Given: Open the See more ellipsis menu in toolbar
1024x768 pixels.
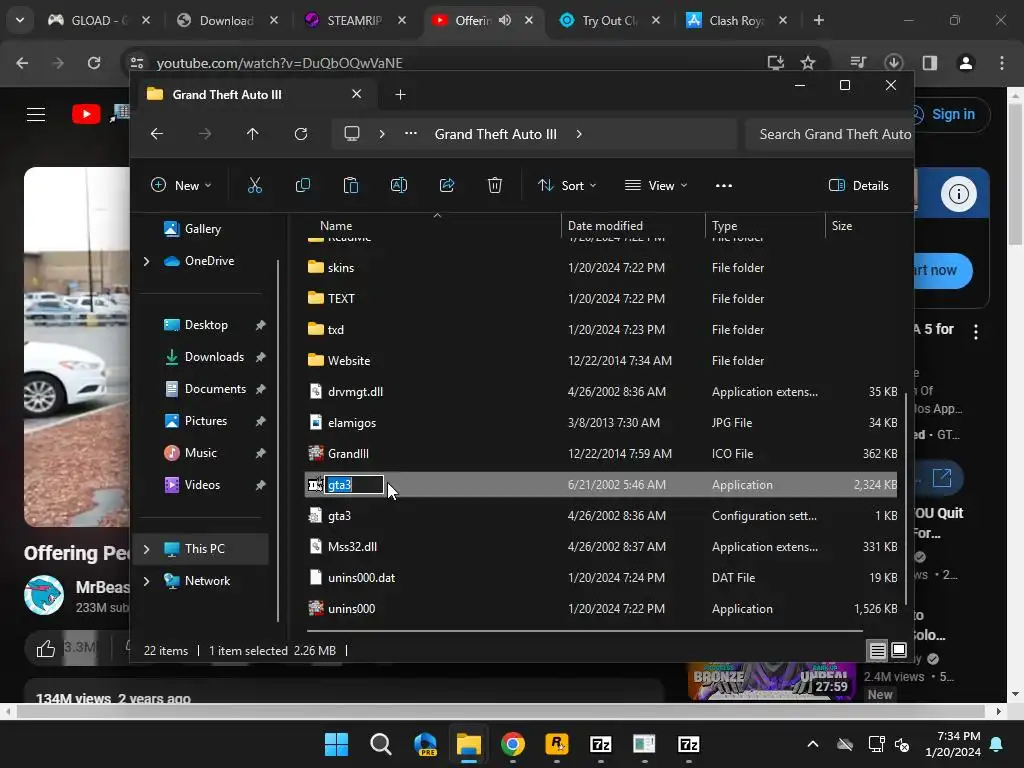Looking at the screenshot, I should 724,185.
